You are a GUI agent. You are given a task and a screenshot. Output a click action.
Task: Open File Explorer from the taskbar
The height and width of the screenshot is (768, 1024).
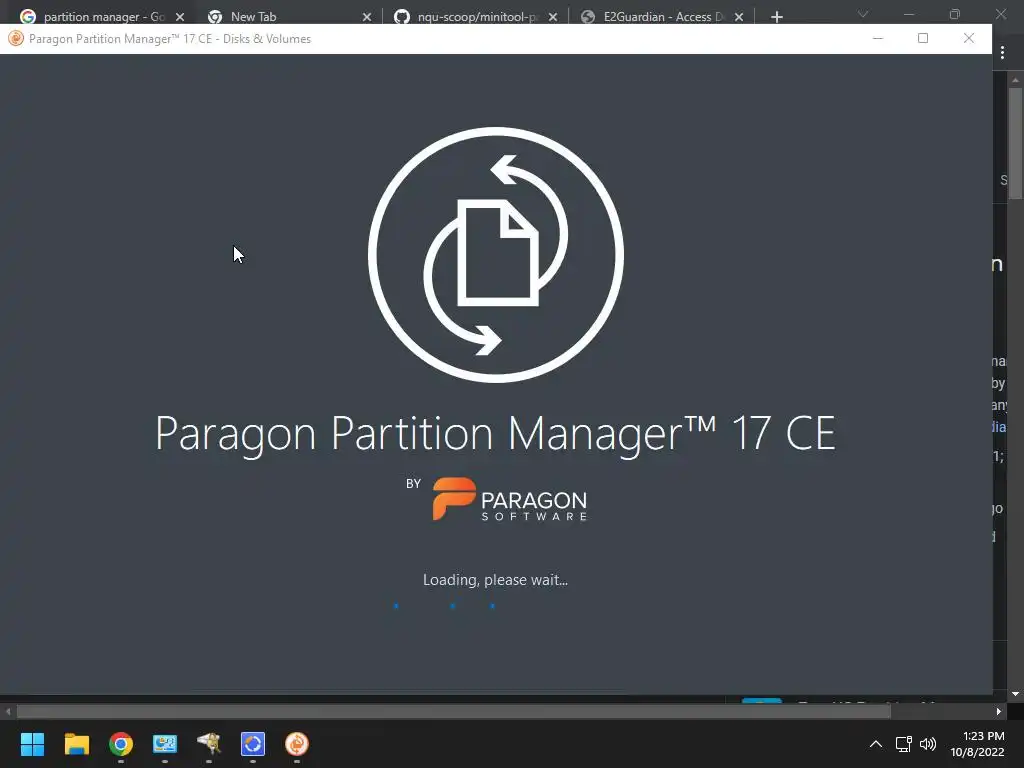pos(76,744)
